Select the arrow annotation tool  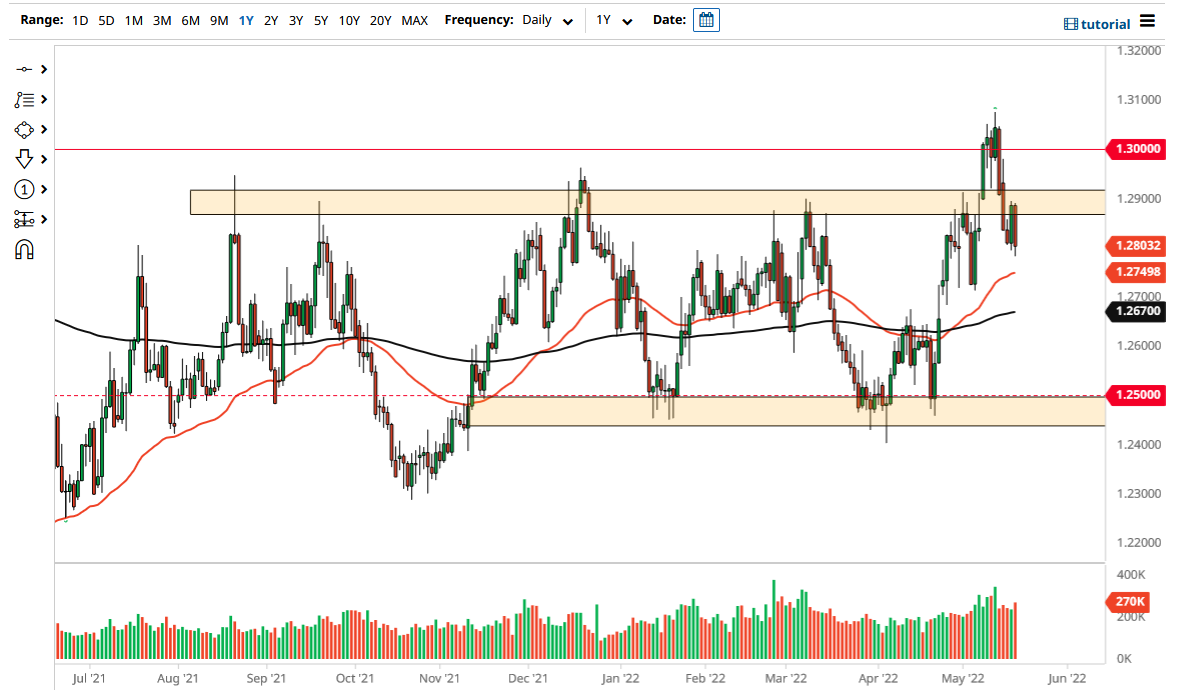(25, 159)
